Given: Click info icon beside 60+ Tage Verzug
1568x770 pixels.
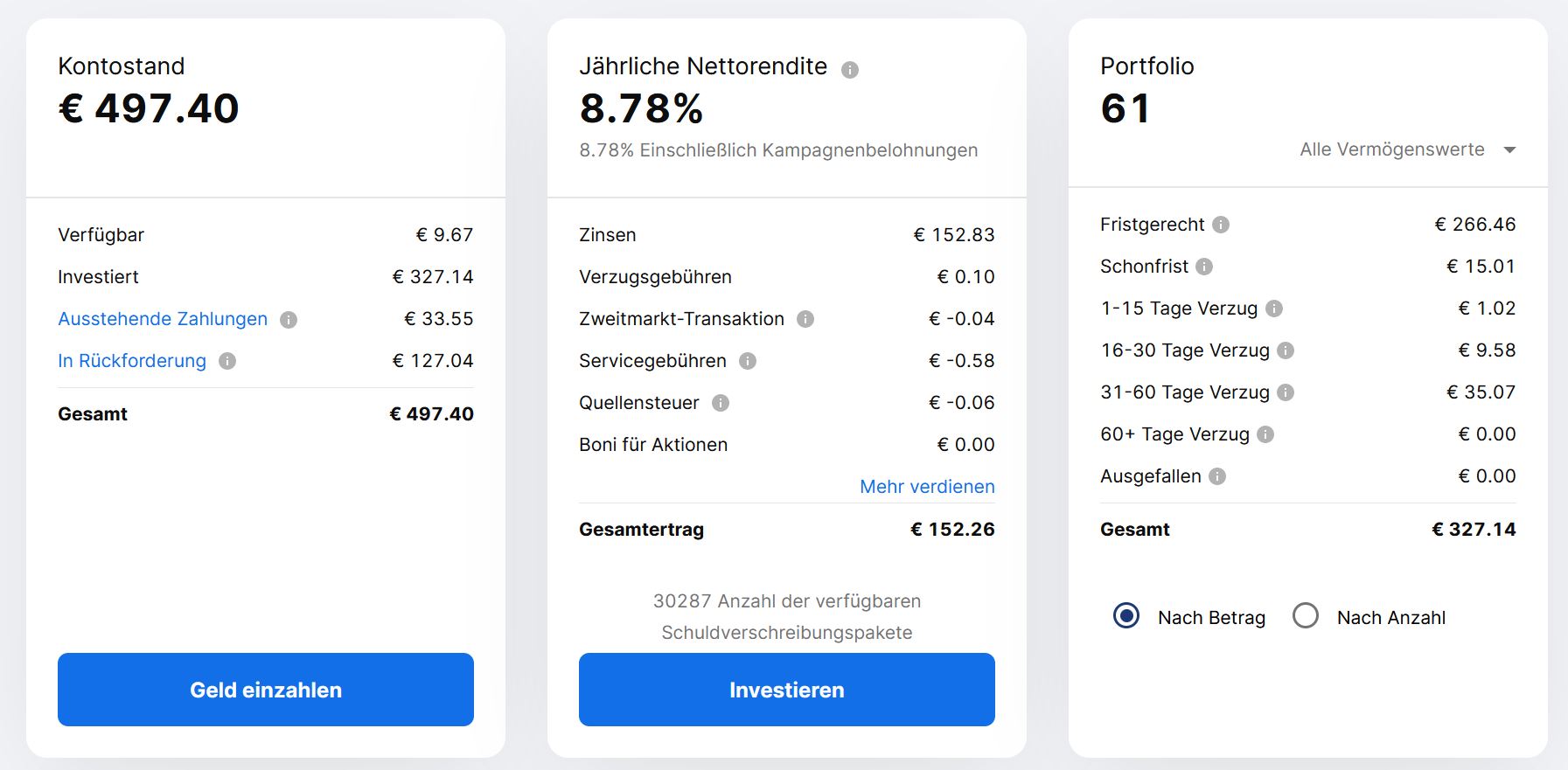Looking at the screenshot, I should [x=1265, y=434].
